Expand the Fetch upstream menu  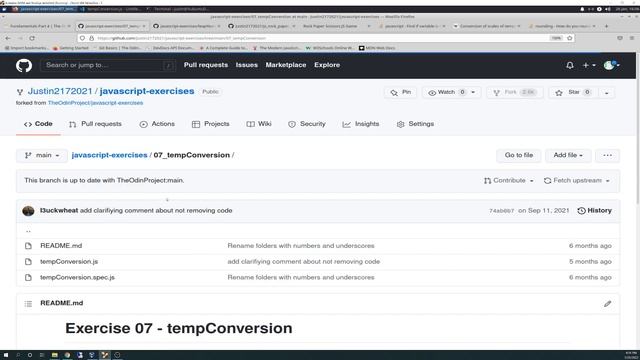click(577, 180)
